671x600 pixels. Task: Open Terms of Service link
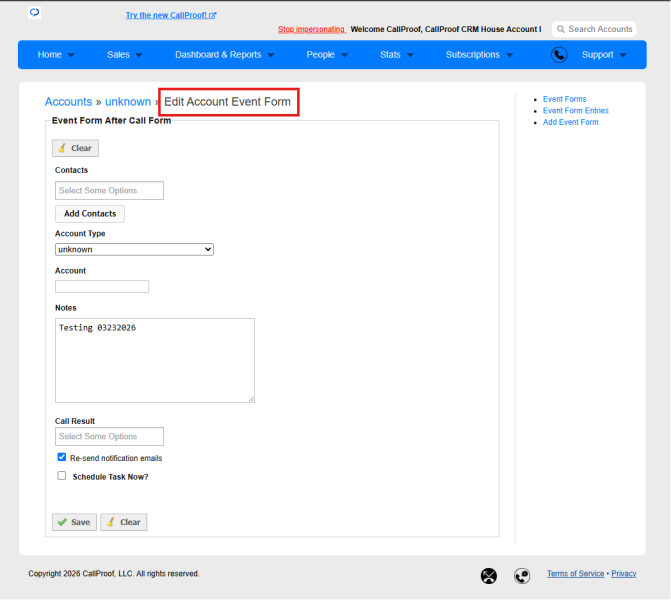575,573
